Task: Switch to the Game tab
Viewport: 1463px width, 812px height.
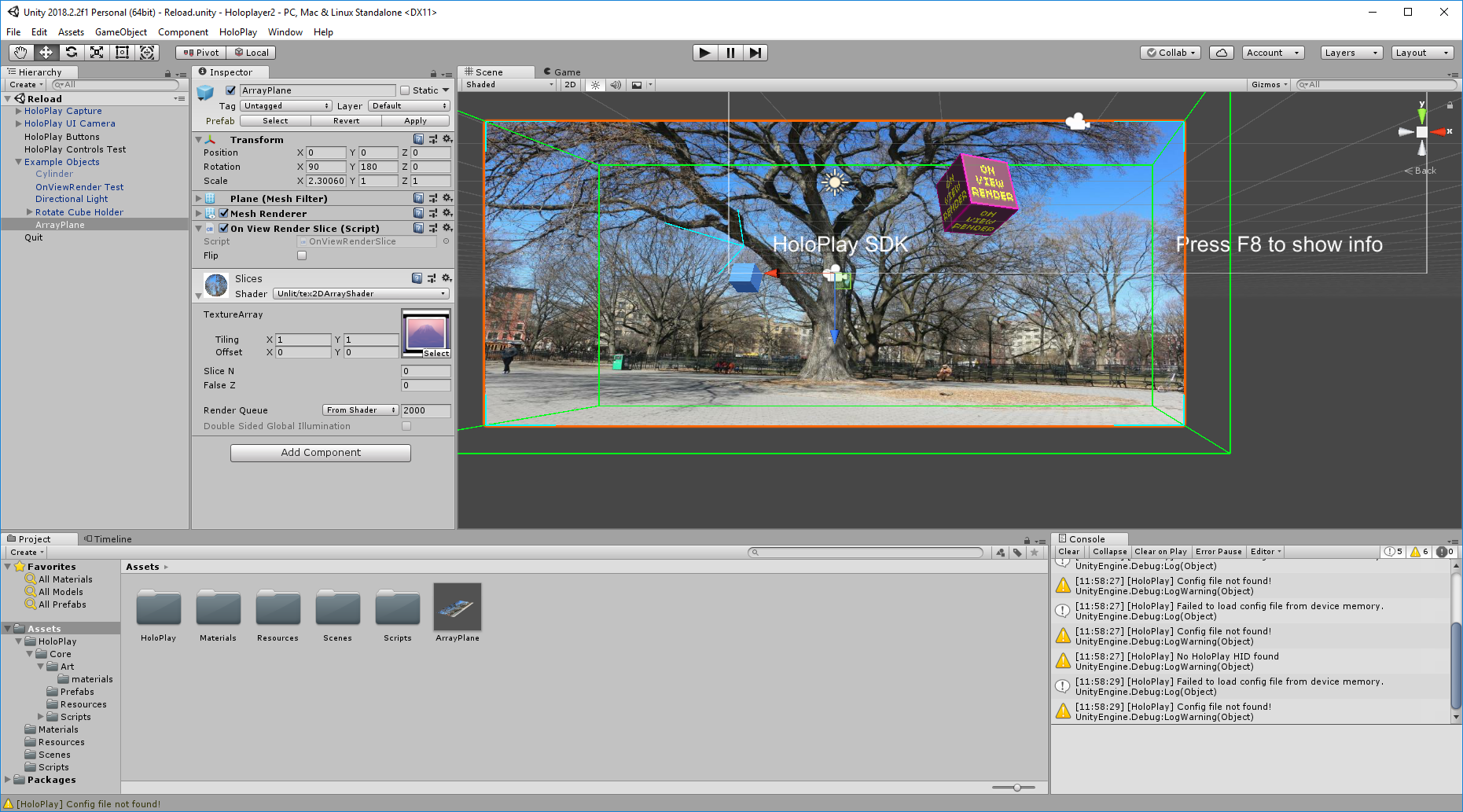Action: tap(561, 72)
